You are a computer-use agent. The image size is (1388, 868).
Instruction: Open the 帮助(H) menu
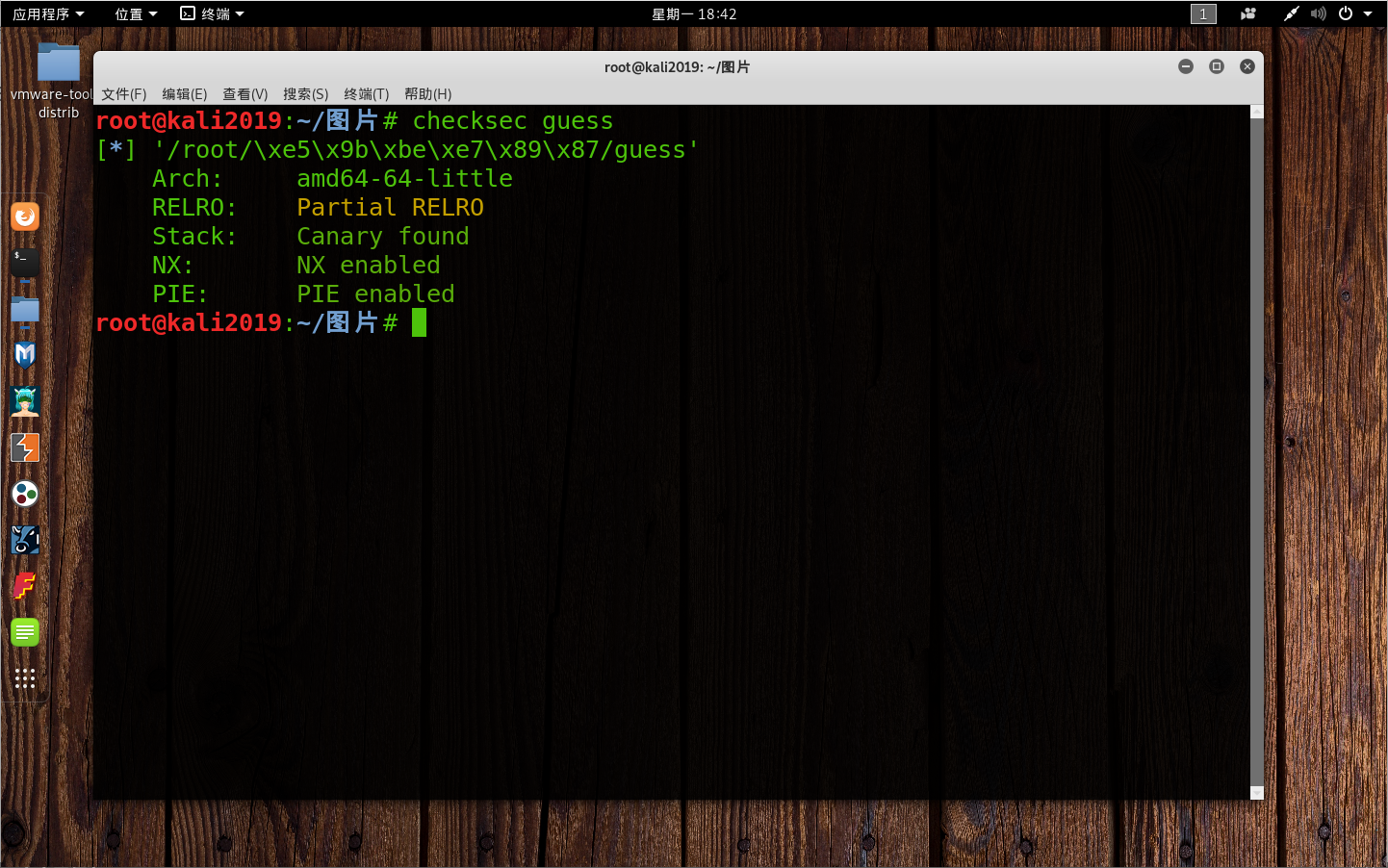coord(426,93)
